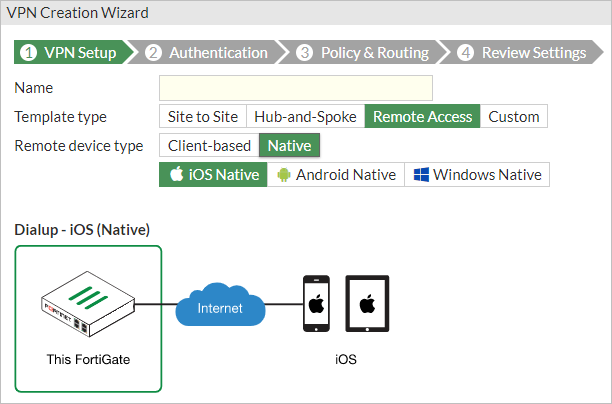The image size is (612, 404).
Task: Choose Native remote device type
Action: pyautogui.click(x=289, y=145)
